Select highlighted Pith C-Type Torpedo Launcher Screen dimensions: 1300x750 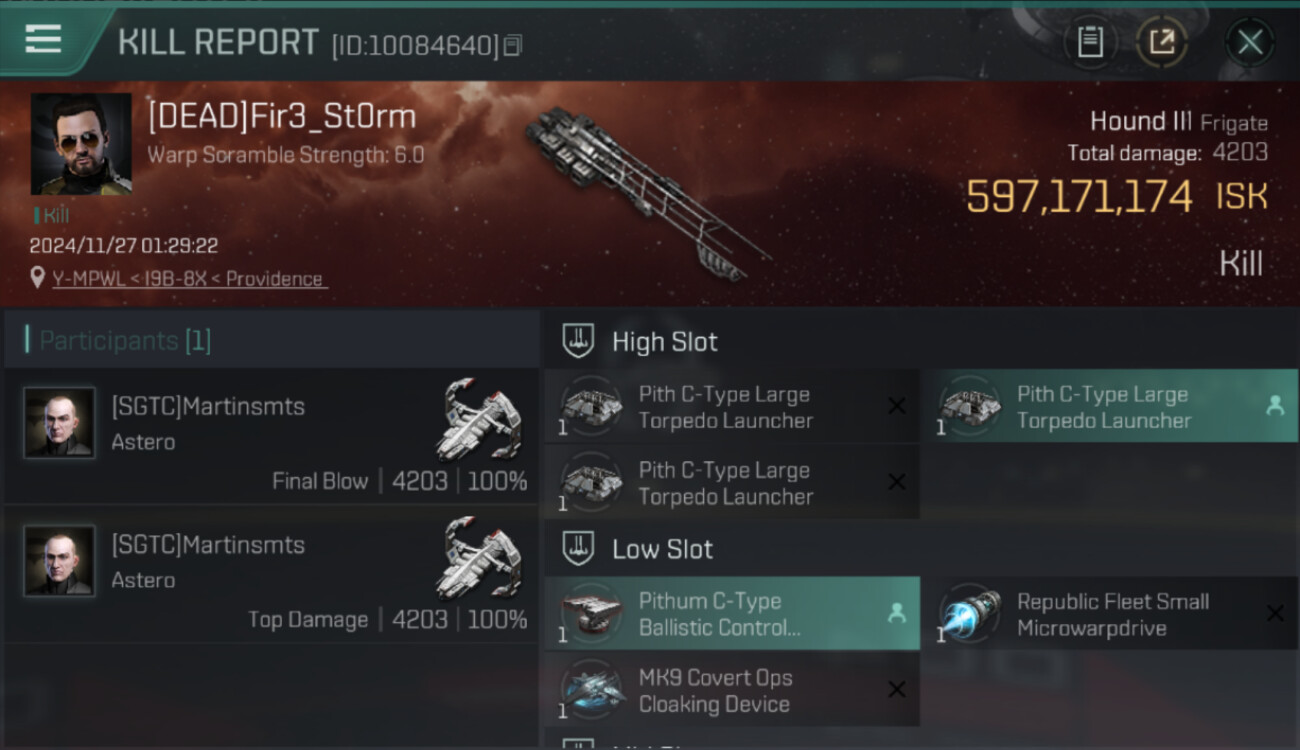[1110, 407]
